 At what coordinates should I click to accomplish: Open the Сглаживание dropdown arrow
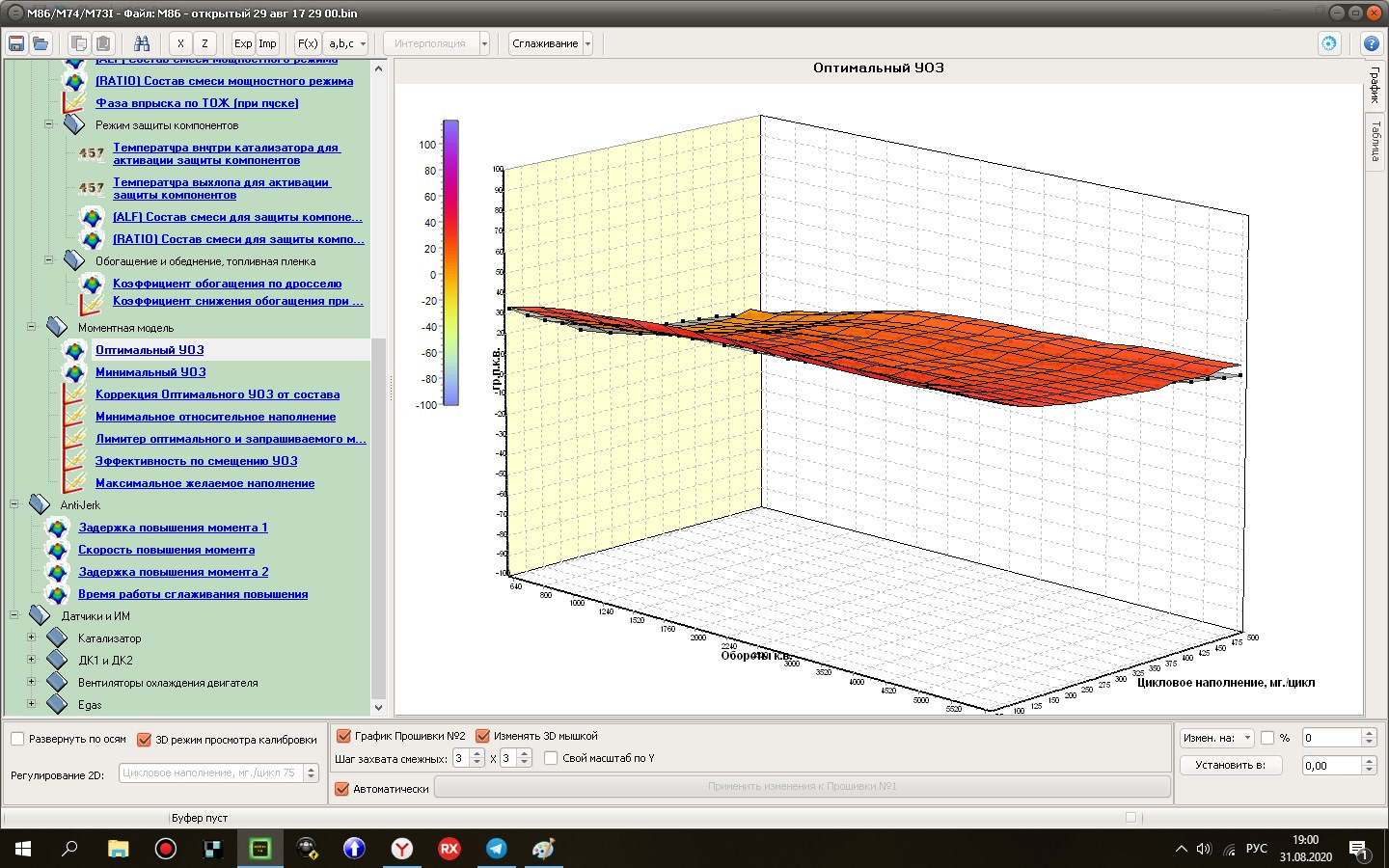tap(587, 43)
